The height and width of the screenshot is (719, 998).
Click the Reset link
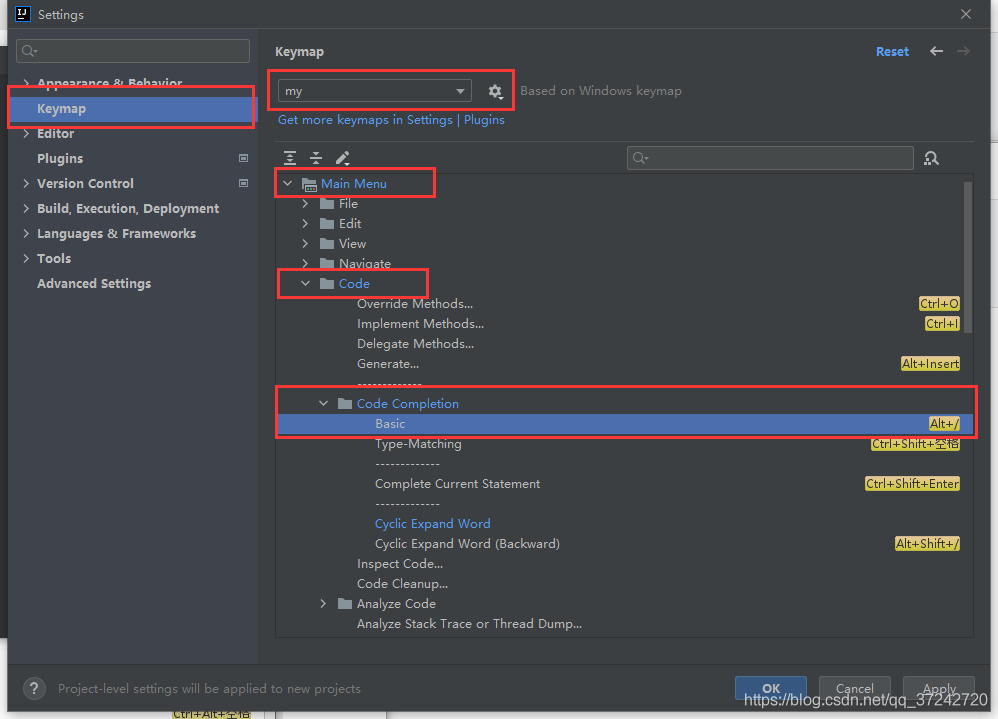point(892,52)
